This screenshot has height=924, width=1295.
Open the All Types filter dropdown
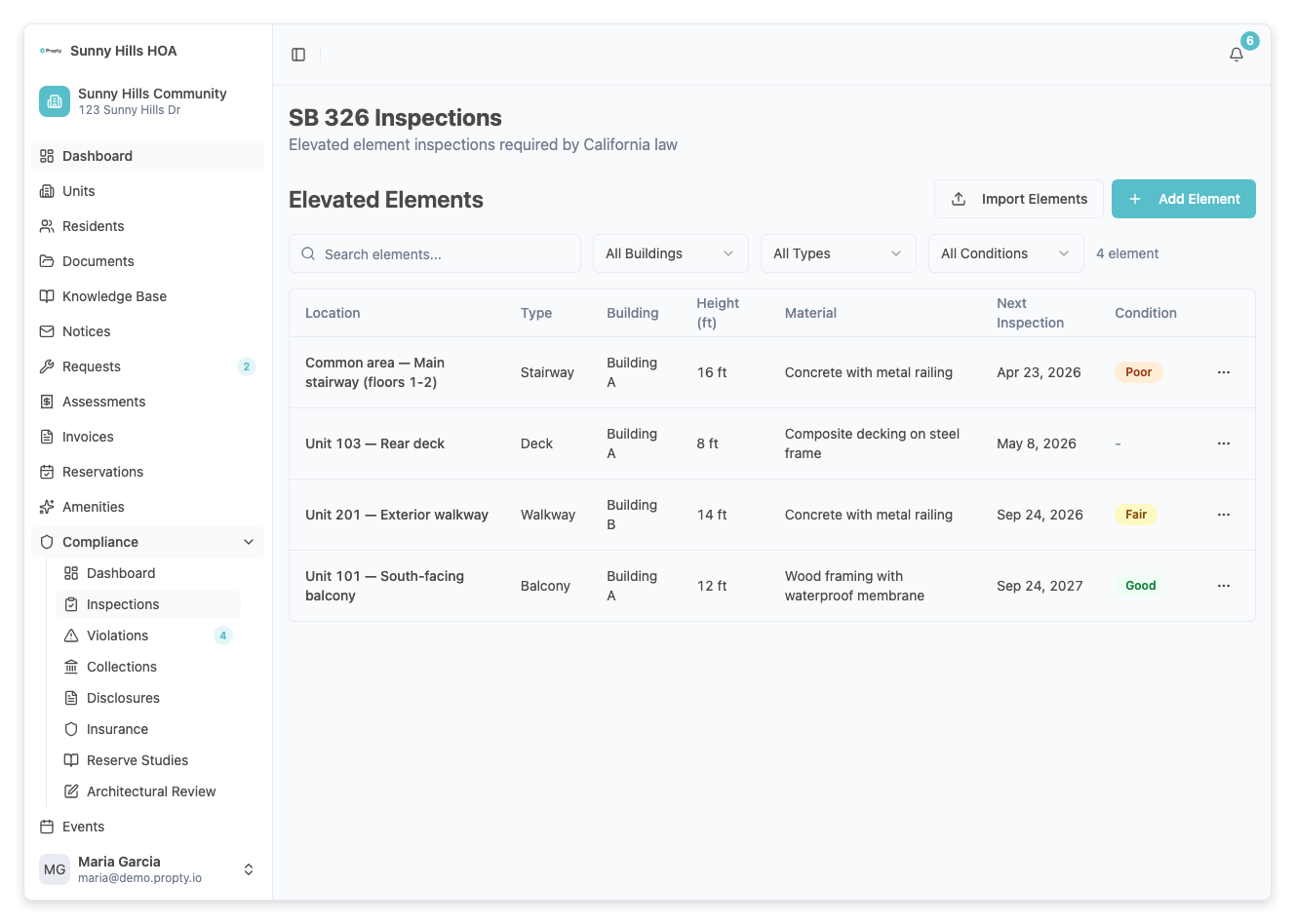pyautogui.click(x=838, y=253)
